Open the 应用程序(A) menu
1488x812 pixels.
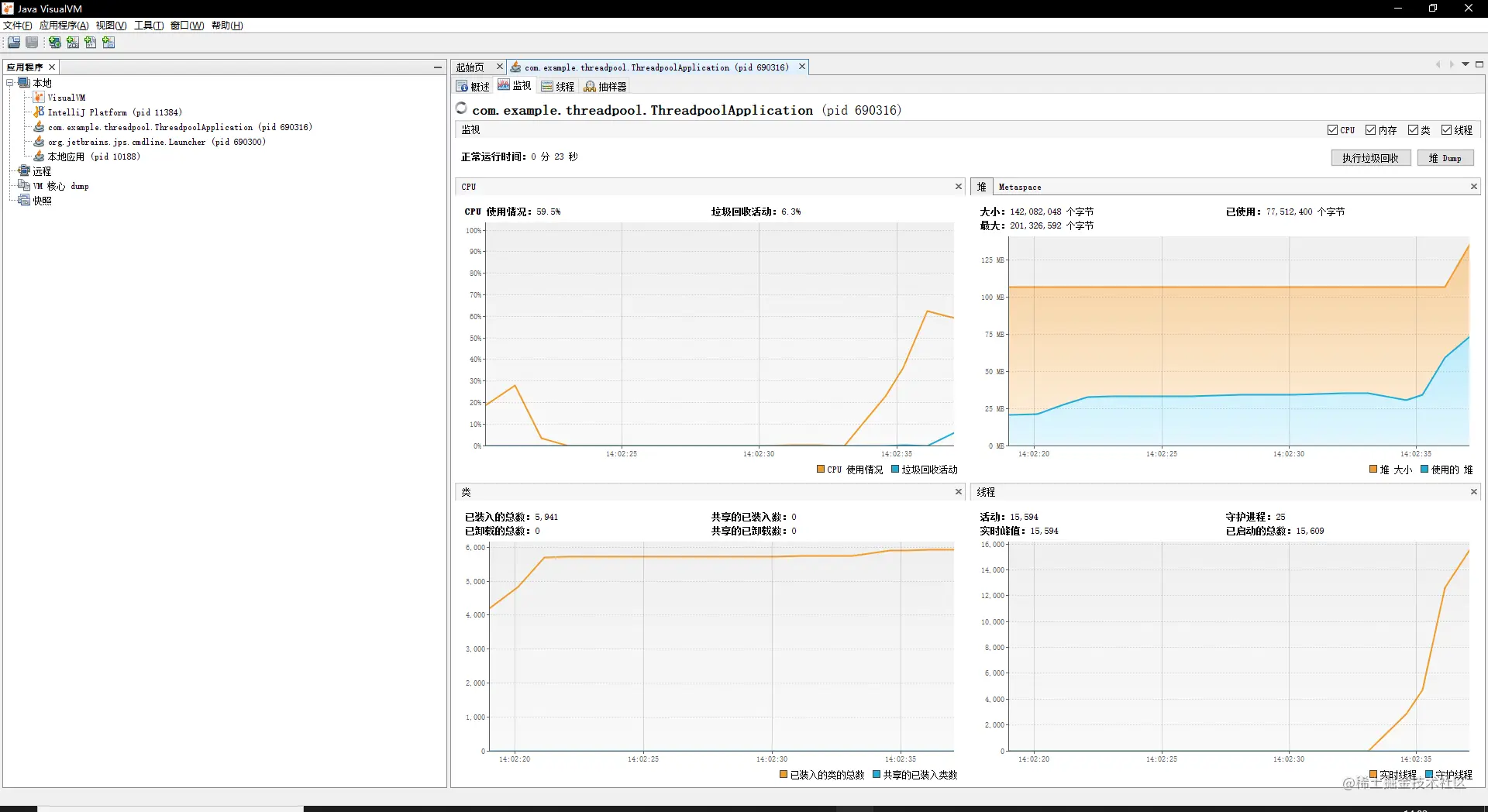[64, 26]
